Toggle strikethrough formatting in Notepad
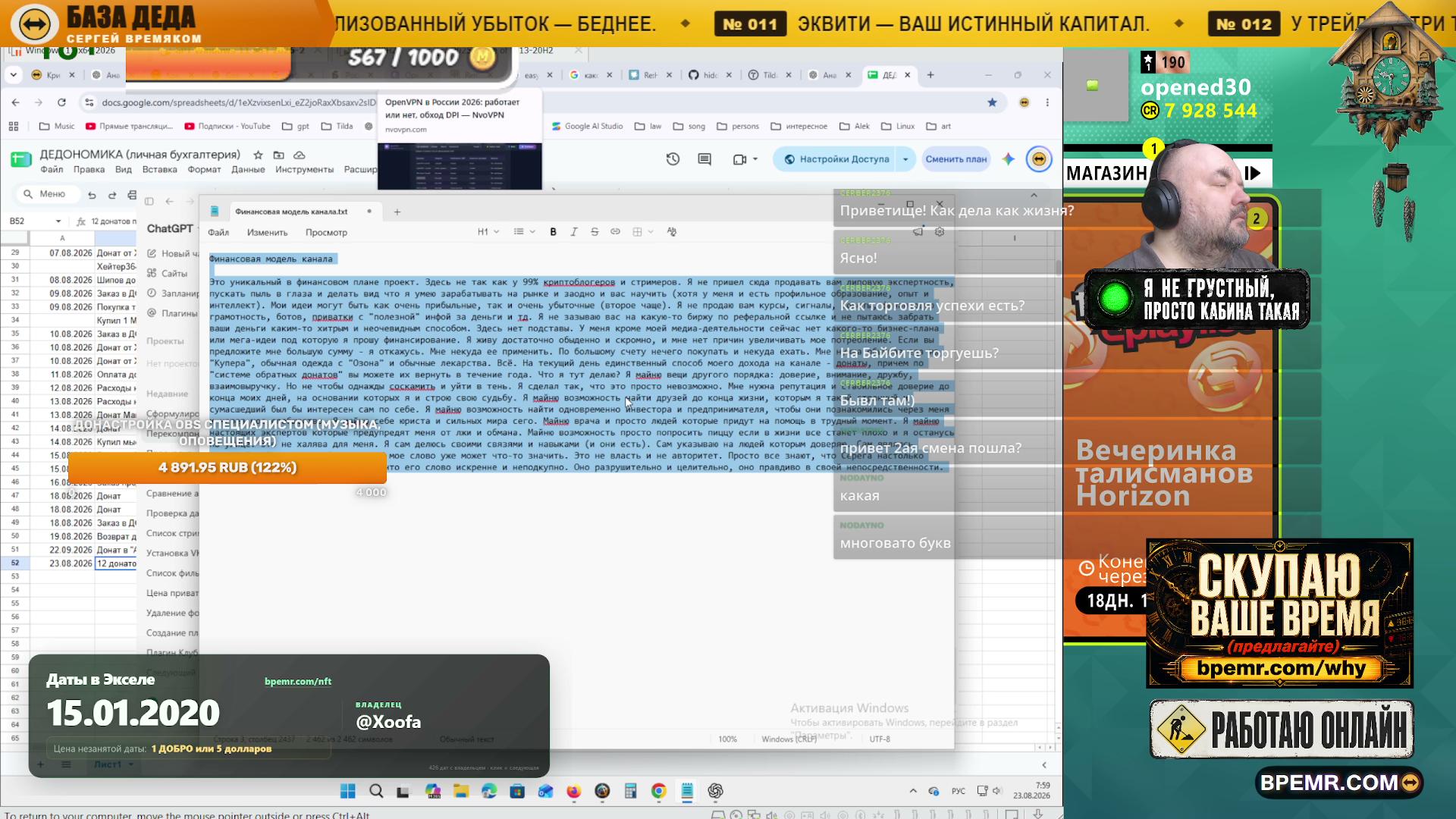This screenshot has height=819, width=1456. coord(595,232)
